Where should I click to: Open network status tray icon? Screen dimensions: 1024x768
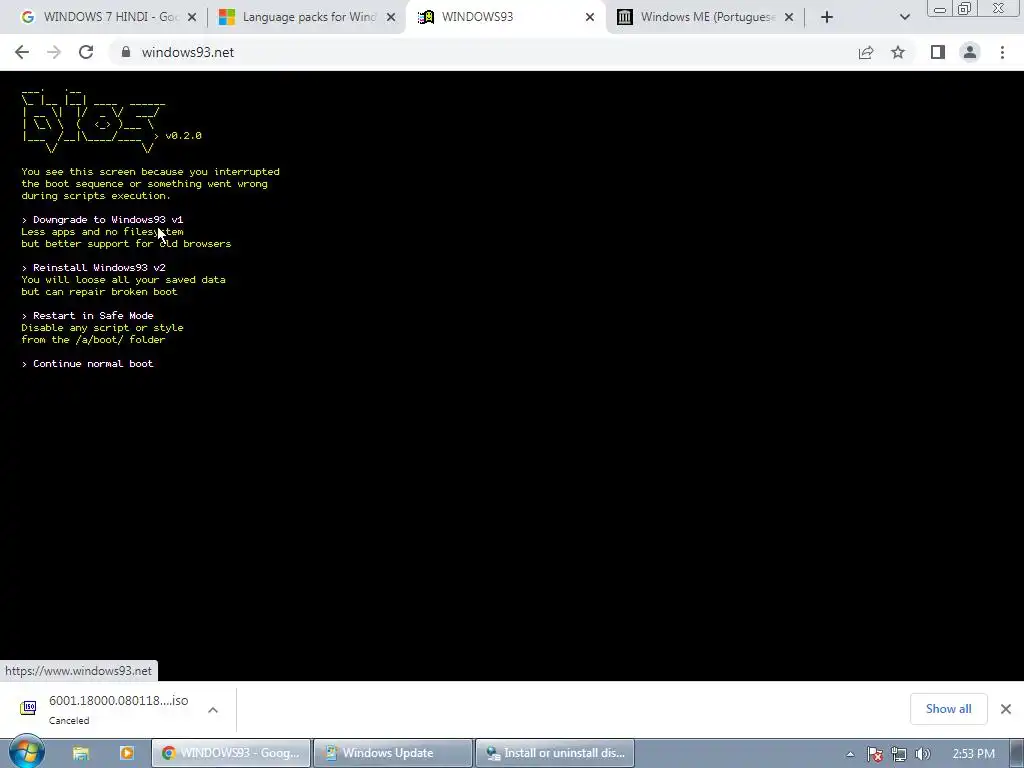(899, 754)
